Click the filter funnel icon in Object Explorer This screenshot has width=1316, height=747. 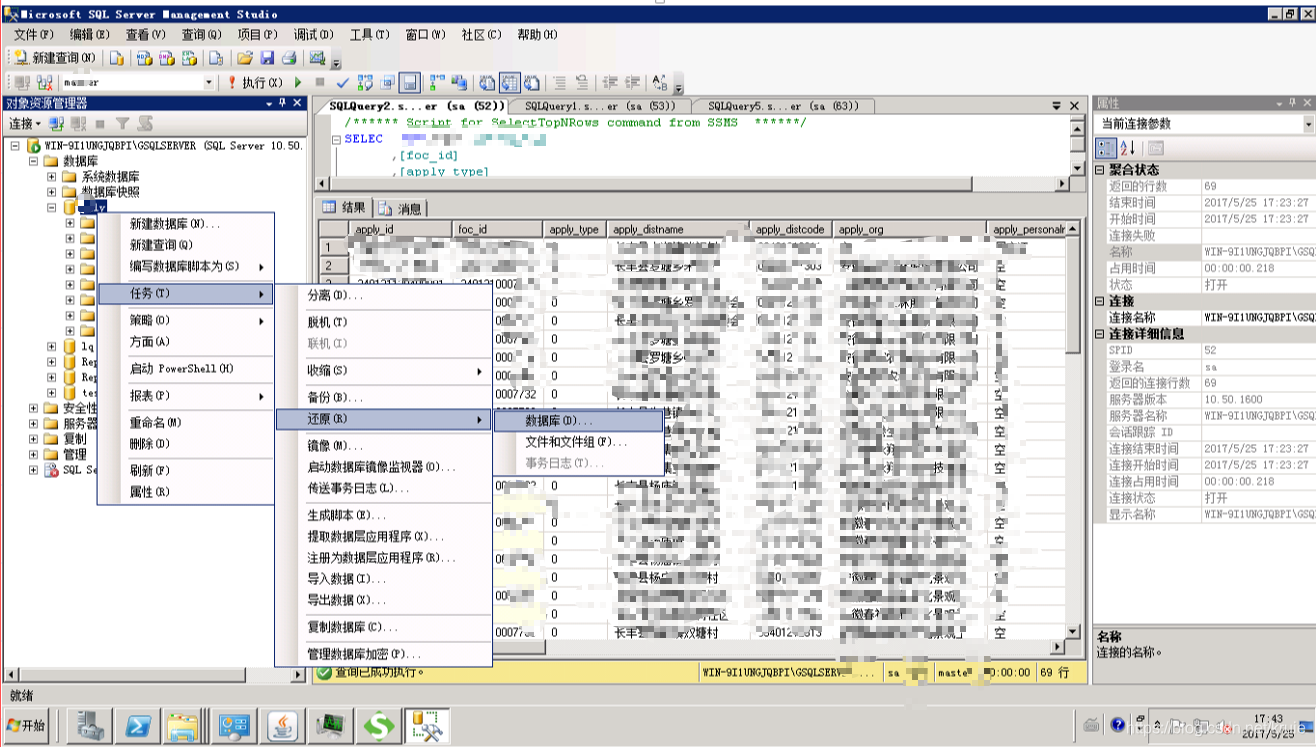[122, 124]
